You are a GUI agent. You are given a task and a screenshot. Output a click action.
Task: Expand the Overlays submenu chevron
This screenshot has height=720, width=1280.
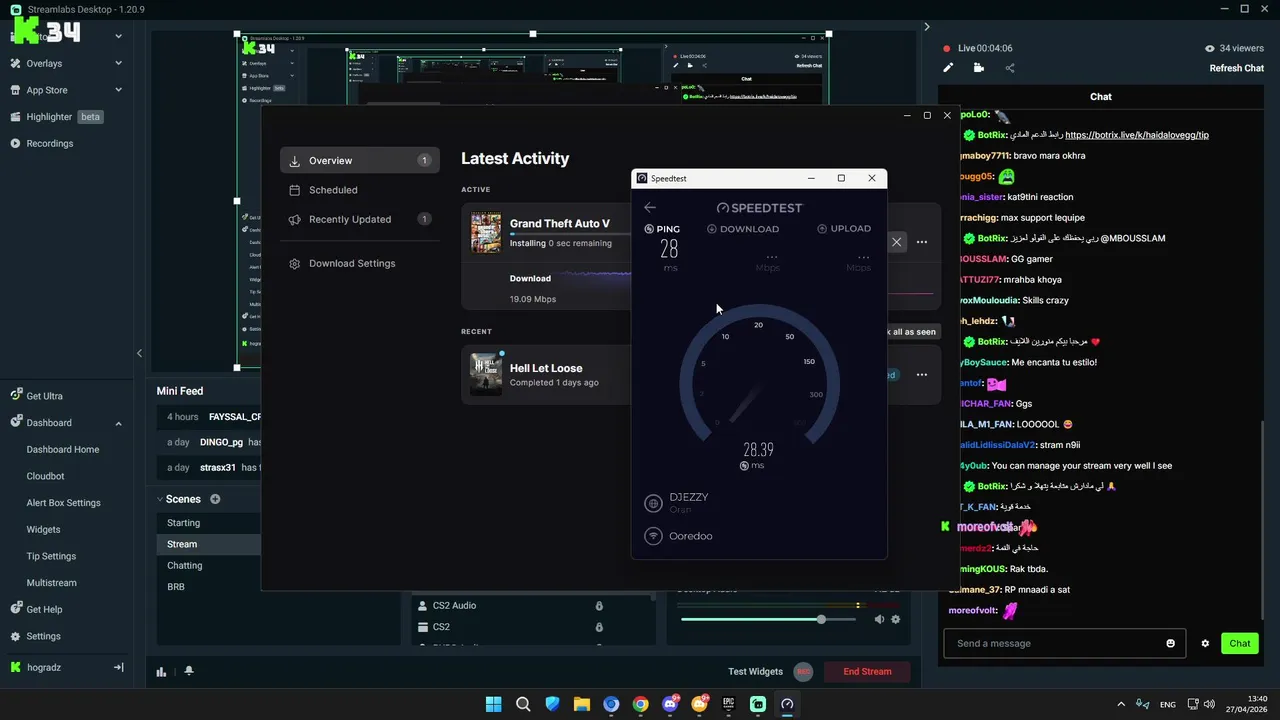coord(118,63)
